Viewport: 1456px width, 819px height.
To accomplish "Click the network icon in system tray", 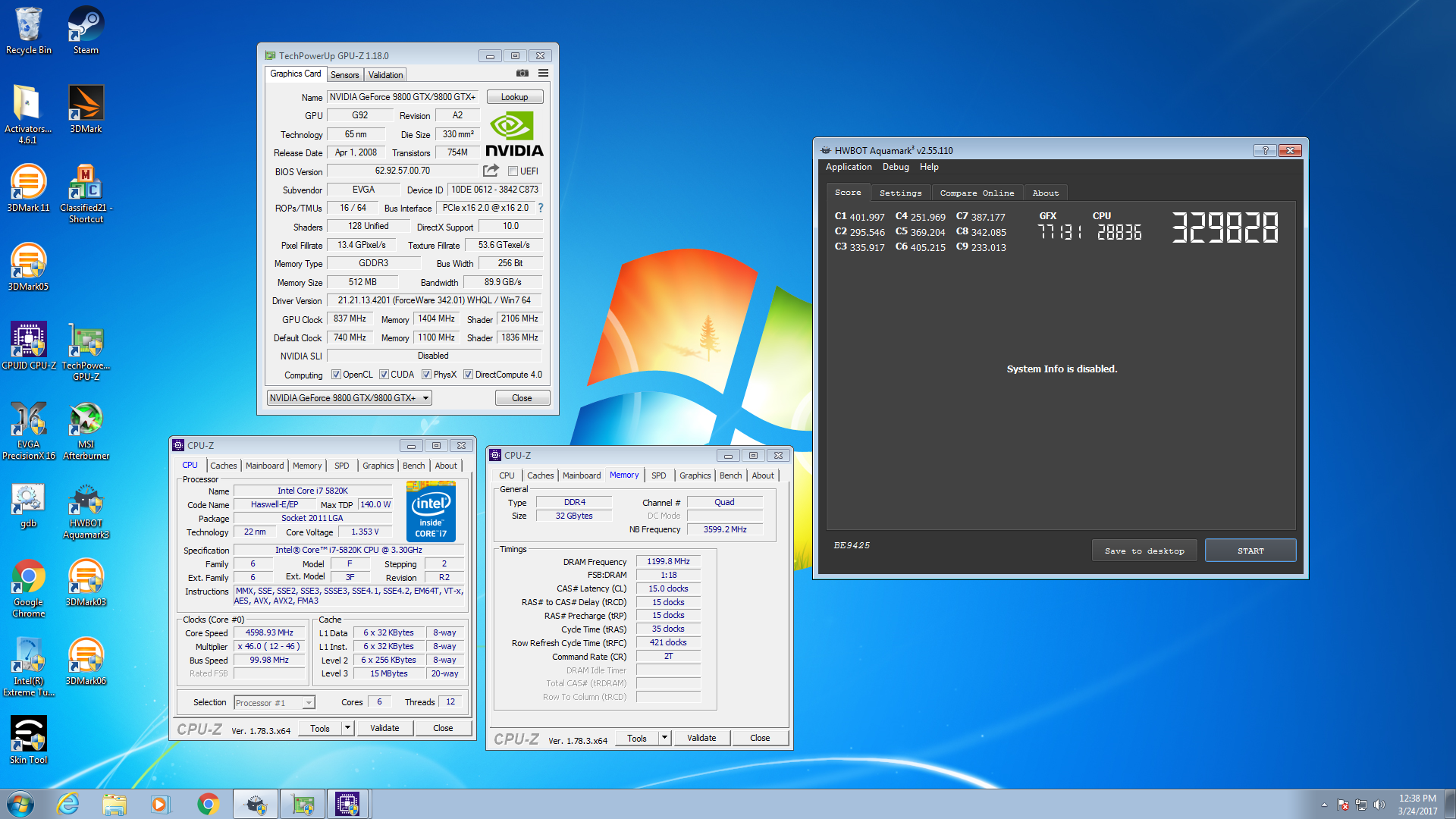I will (x=1361, y=805).
